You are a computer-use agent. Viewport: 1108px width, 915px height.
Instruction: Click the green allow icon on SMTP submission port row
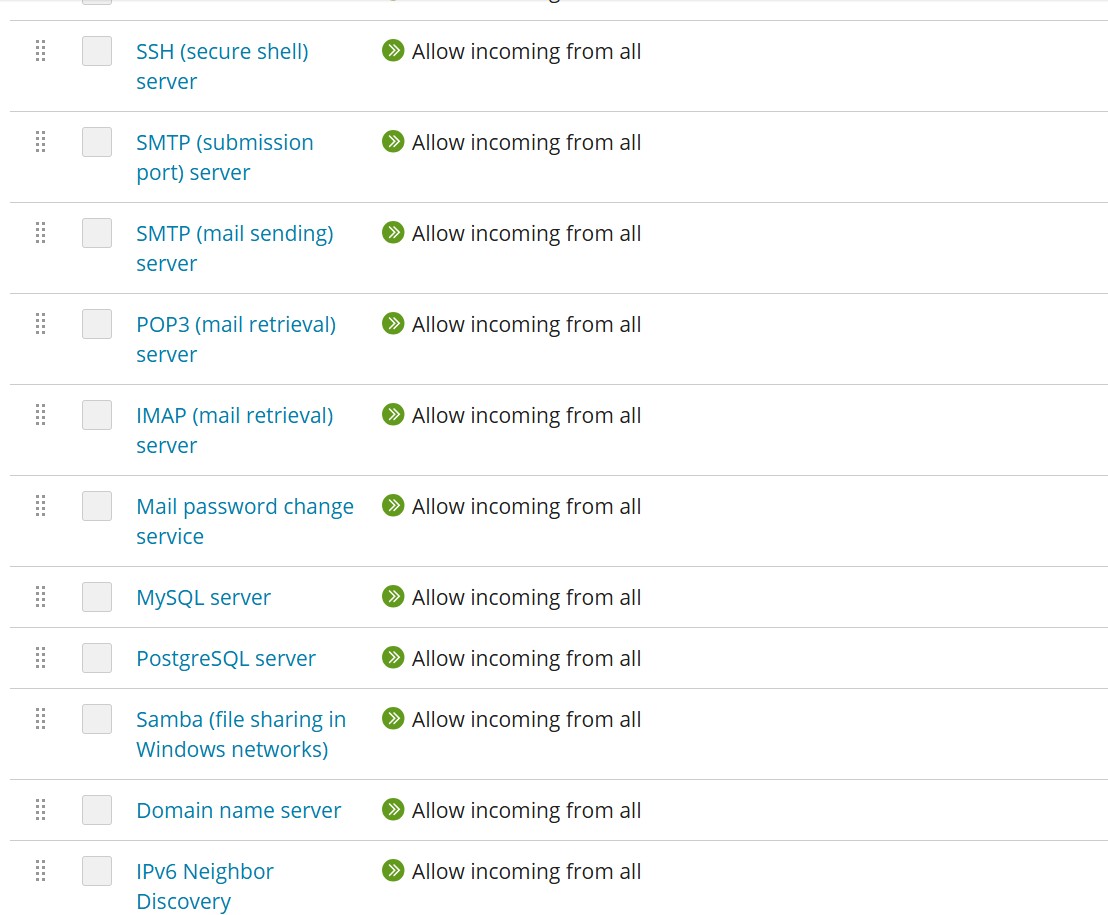coord(393,142)
